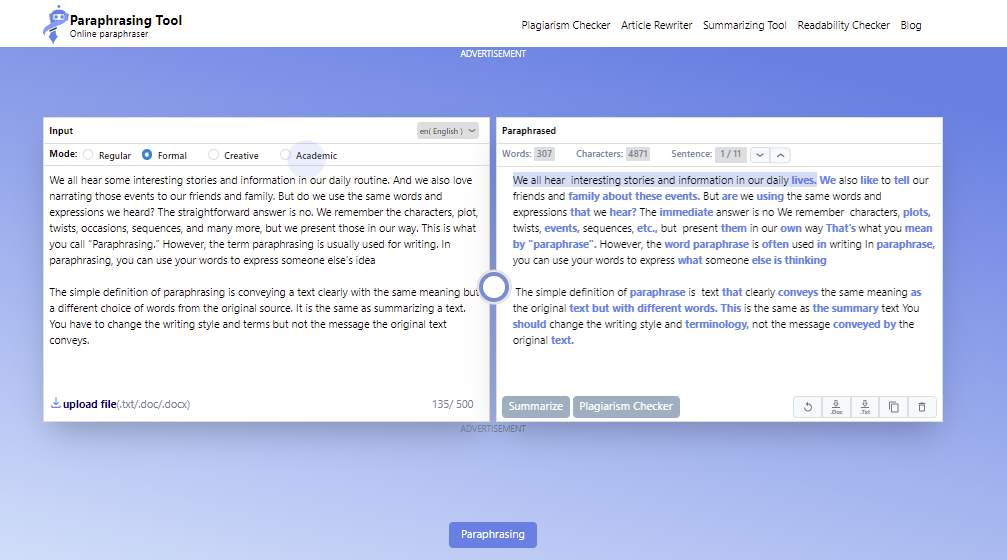This screenshot has width=1007, height=560.
Task: Click the circular divider handle between panels
Action: [494, 288]
